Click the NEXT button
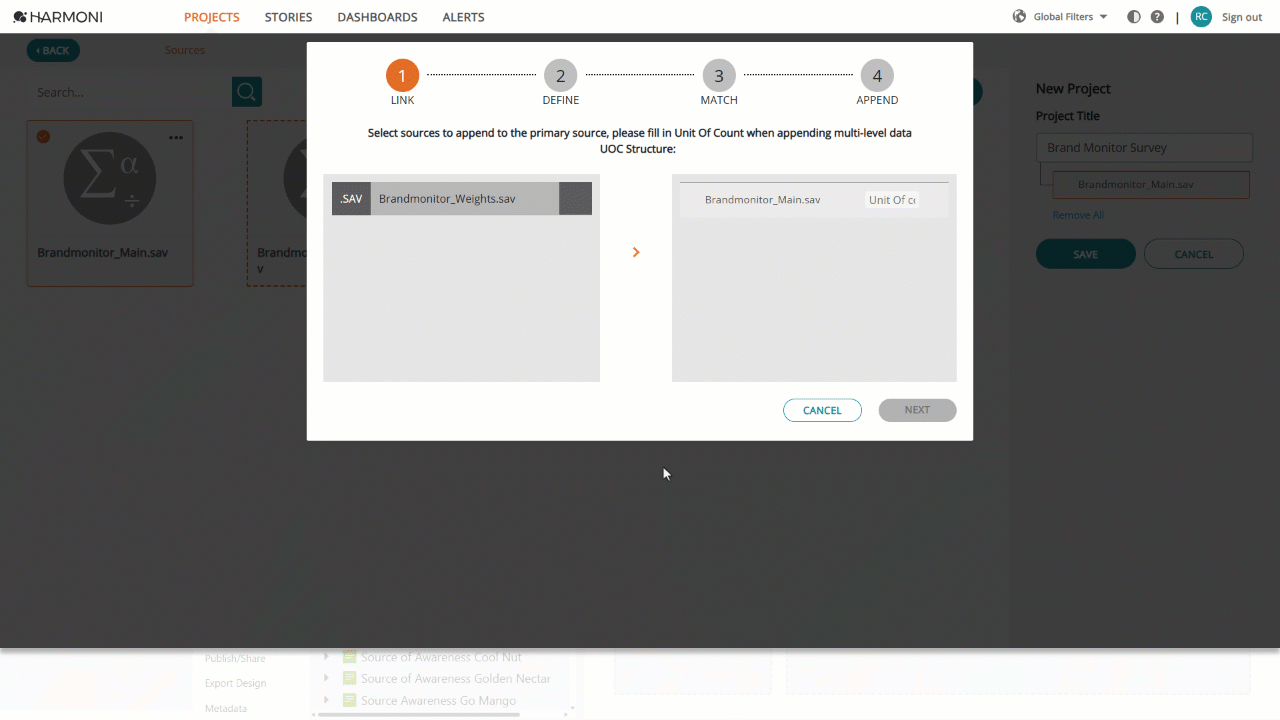This screenshot has height=720, width=1280. coord(917,410)
